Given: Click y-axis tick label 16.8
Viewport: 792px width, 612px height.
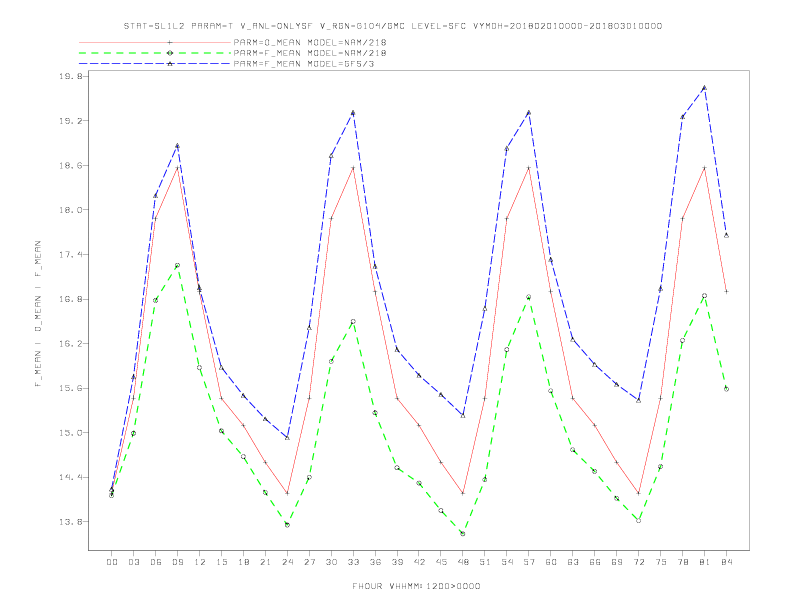Looking at the screenshot, I should 70,299.
